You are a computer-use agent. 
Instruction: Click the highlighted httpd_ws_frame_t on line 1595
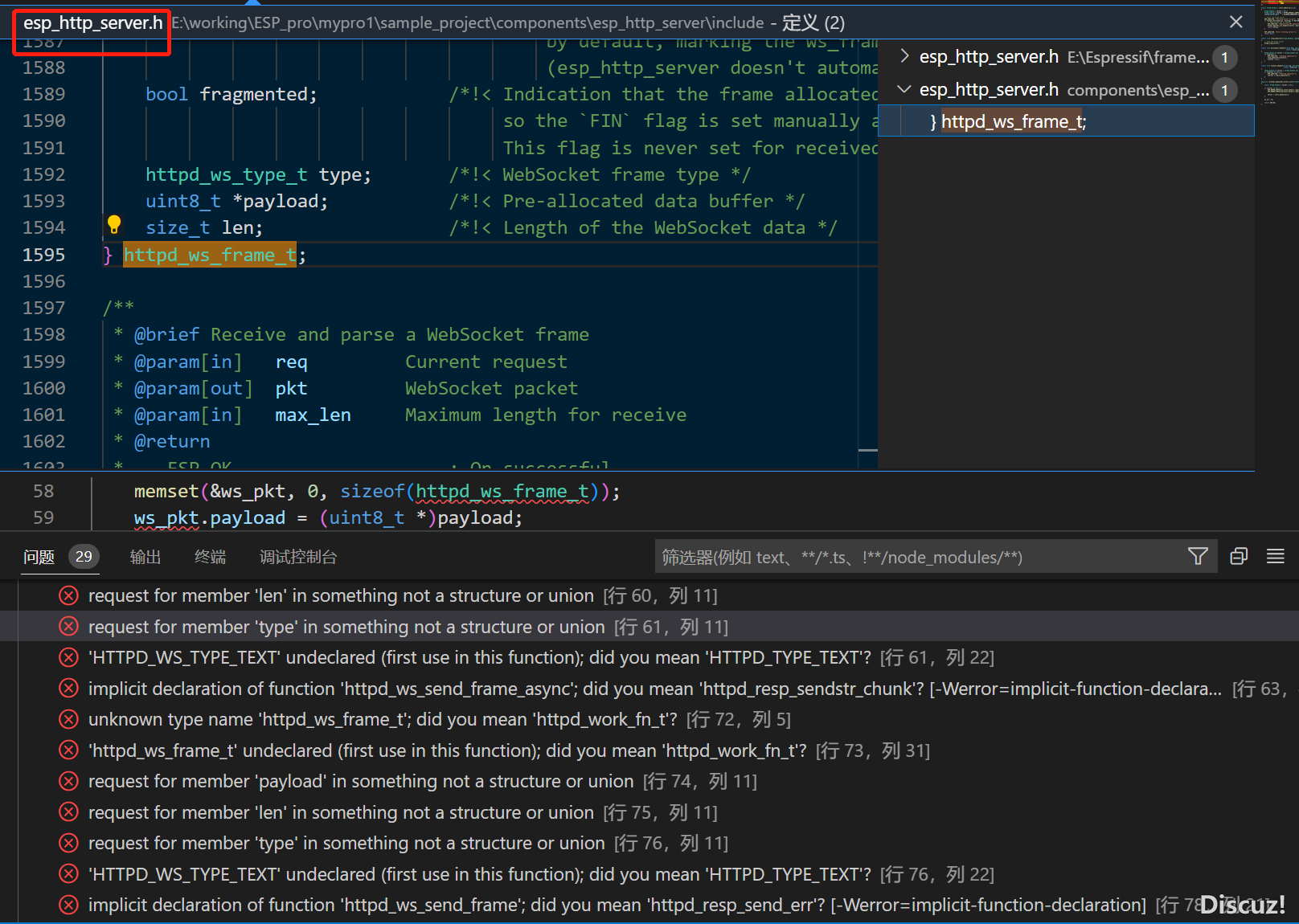210,255
